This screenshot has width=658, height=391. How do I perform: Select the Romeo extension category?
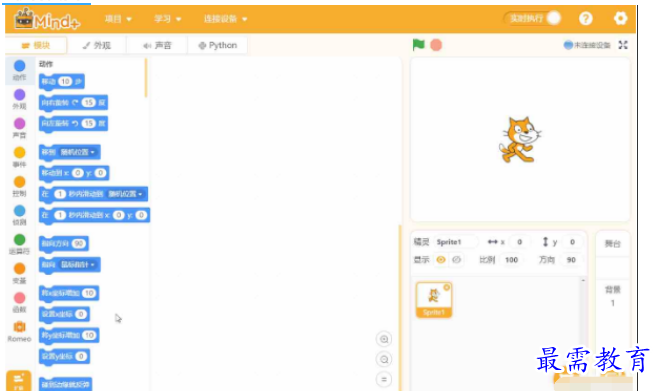[19, 331]
